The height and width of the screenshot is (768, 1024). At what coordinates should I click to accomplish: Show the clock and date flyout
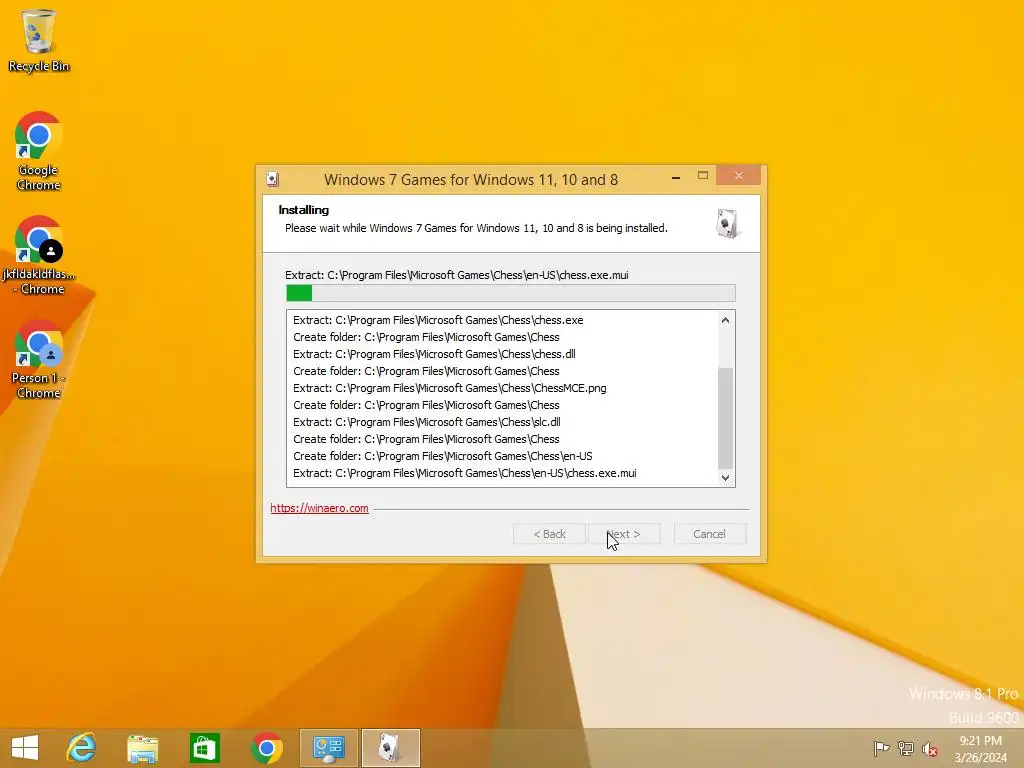click(x=980, y=748)
